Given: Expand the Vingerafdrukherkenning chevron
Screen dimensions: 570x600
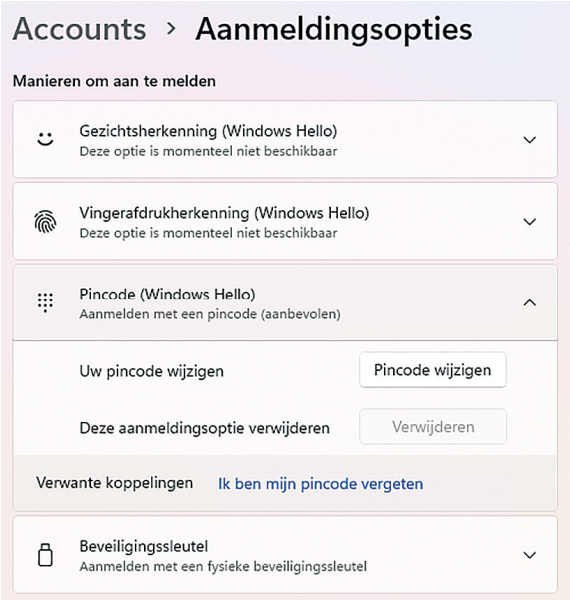Looking at the screenshot, I should [x=529, y=222].
